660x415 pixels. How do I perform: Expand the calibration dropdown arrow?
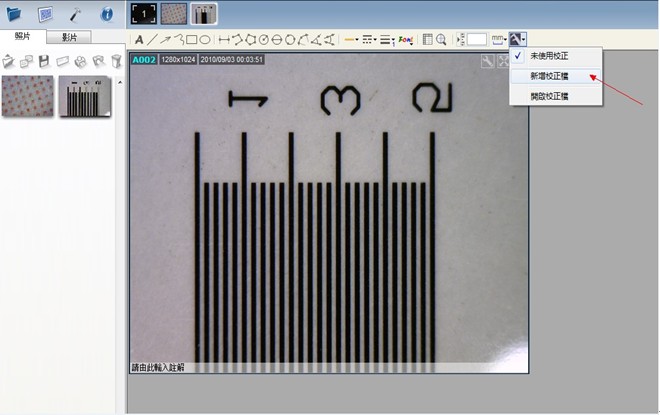point(524,40)
